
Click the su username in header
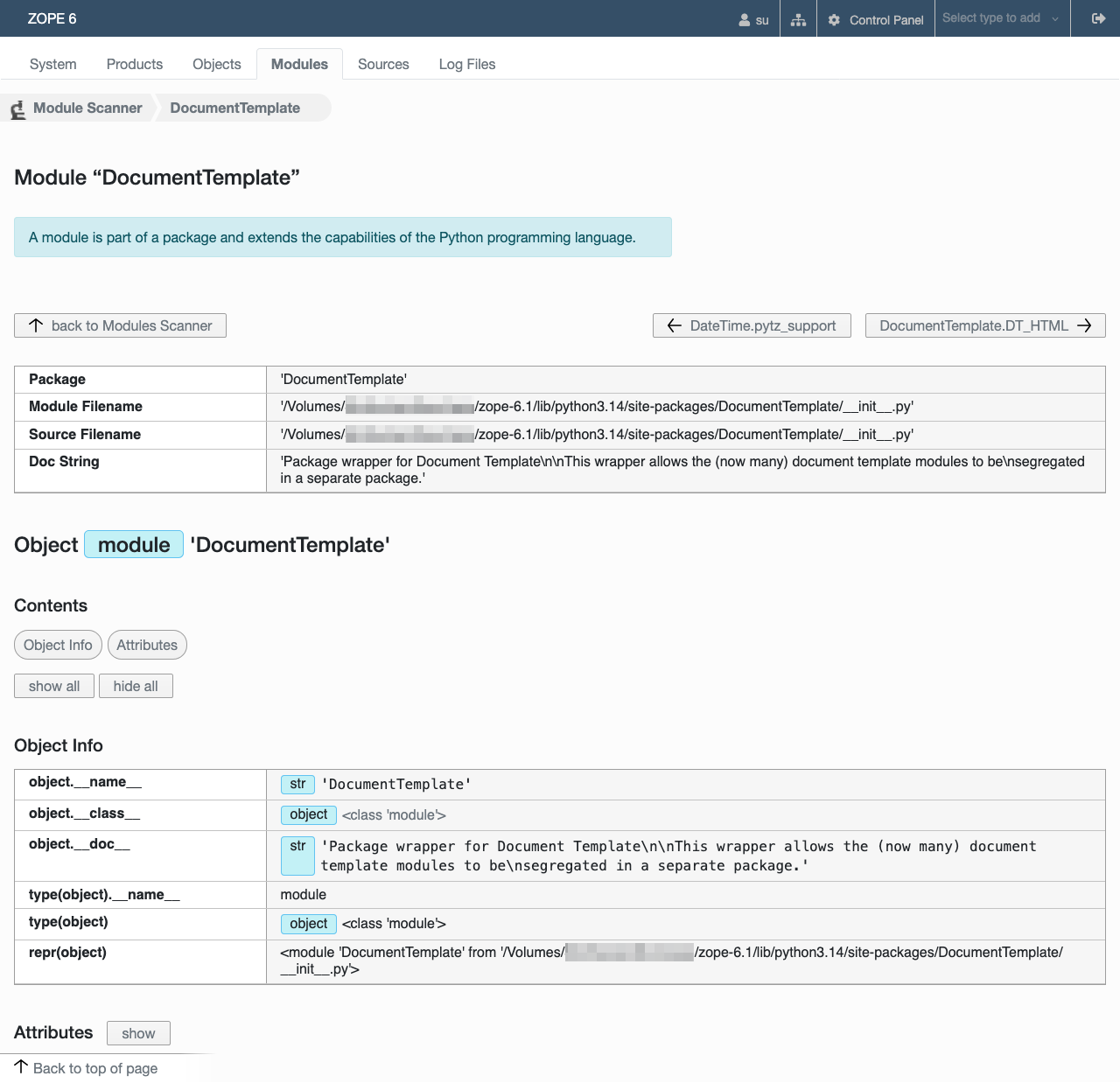point(762,20)
